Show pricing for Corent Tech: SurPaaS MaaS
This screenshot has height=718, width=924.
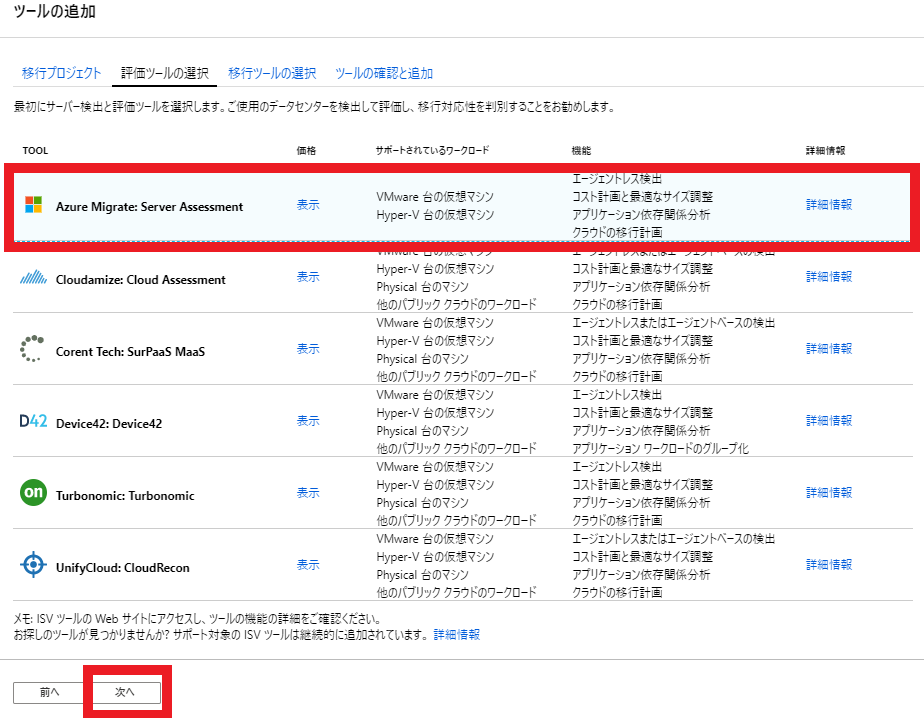[x=308, y=349]
